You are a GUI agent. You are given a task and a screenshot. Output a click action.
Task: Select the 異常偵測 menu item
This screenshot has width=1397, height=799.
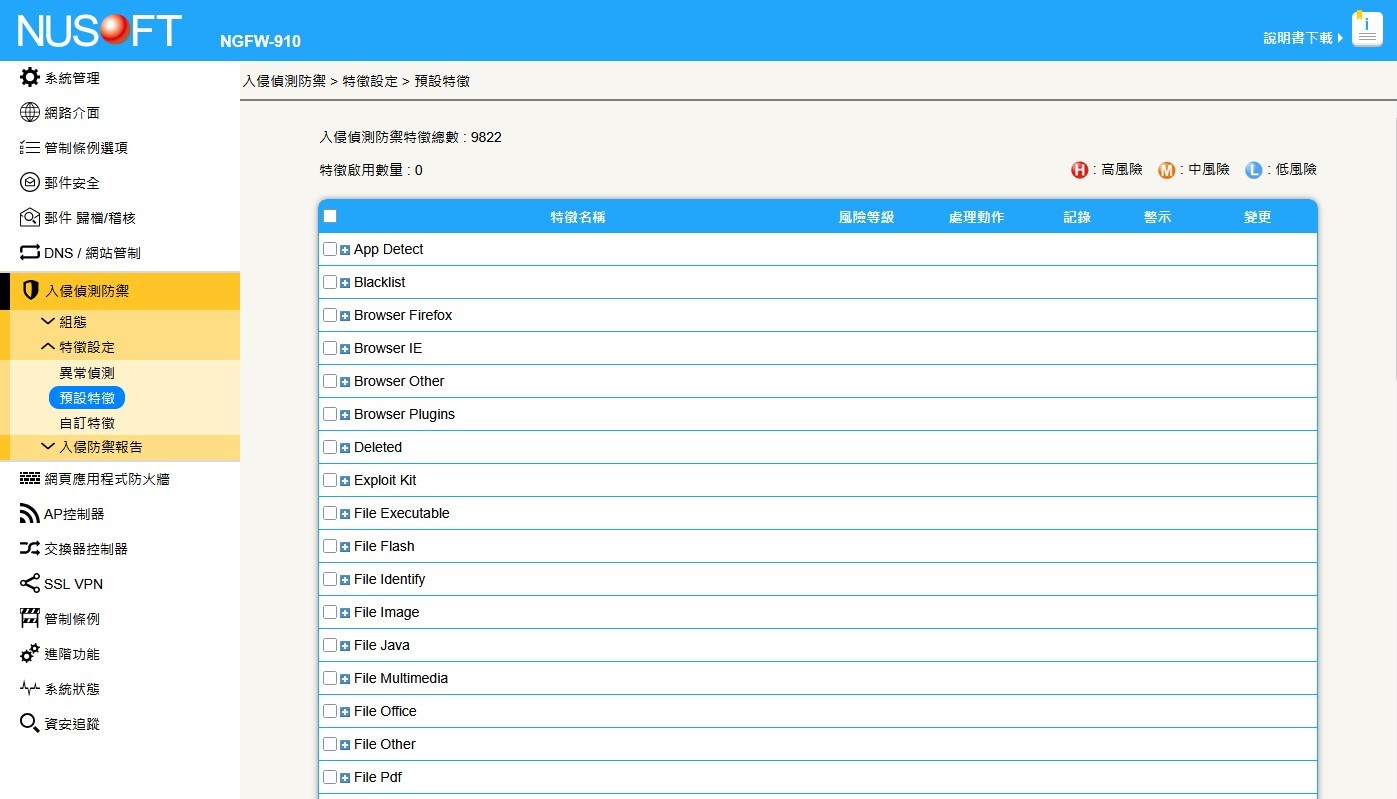pos(87,373)
